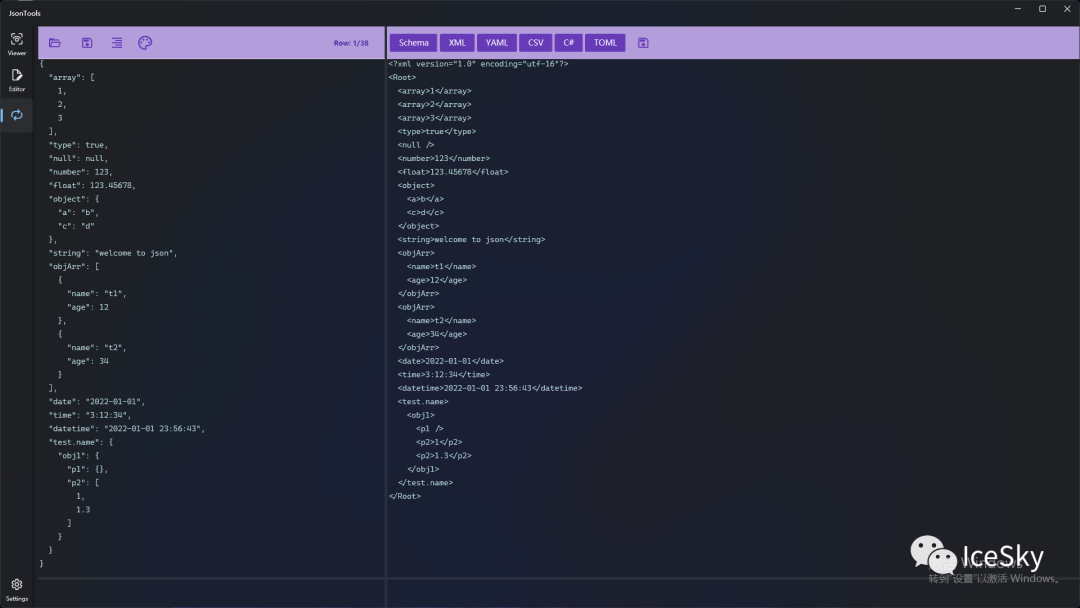Click the "welcome to json" string line in JSON editor
This screenshot has width=1080, height=608.
113,253
